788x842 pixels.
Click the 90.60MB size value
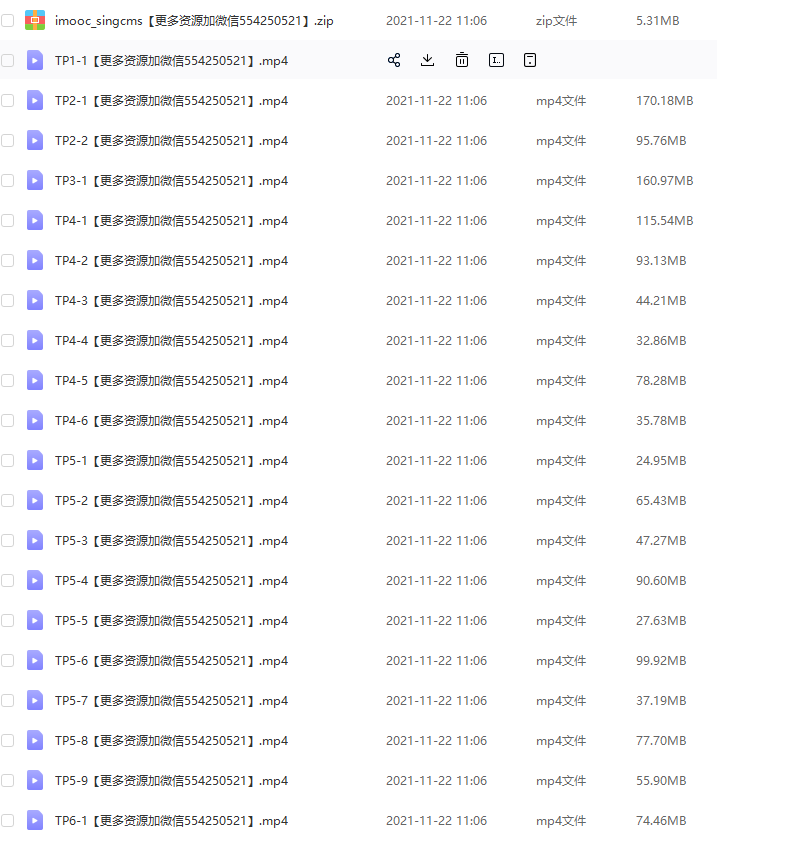(x=661, y=580)
